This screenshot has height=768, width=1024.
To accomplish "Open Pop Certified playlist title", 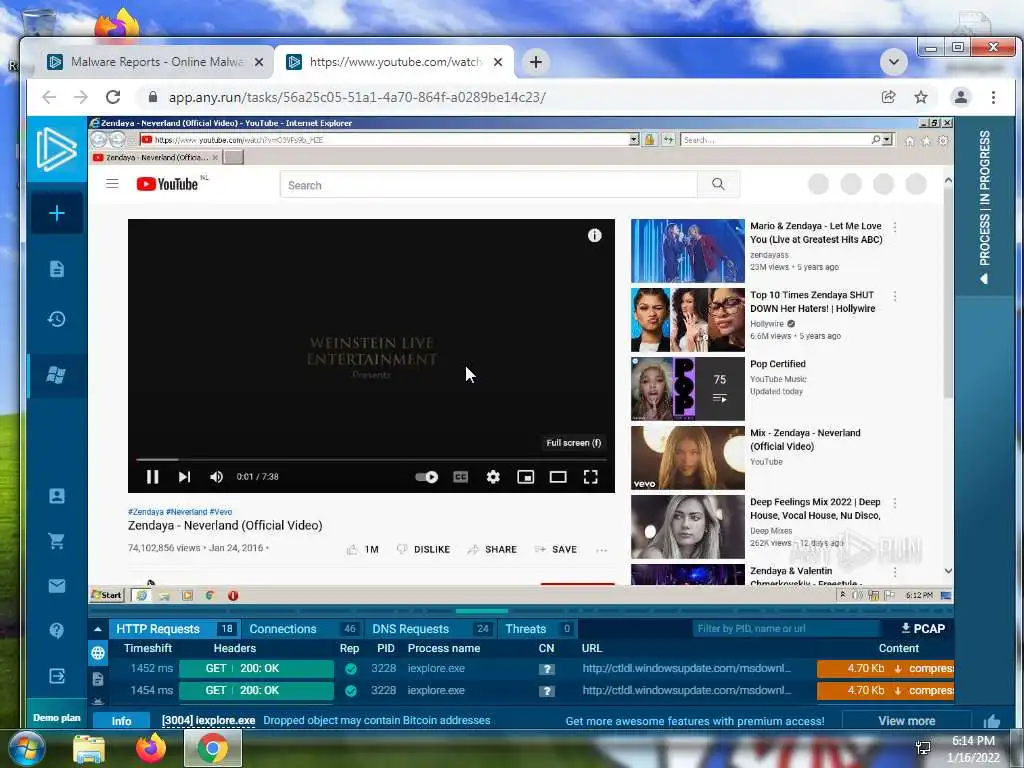I will tap(778, 364).
